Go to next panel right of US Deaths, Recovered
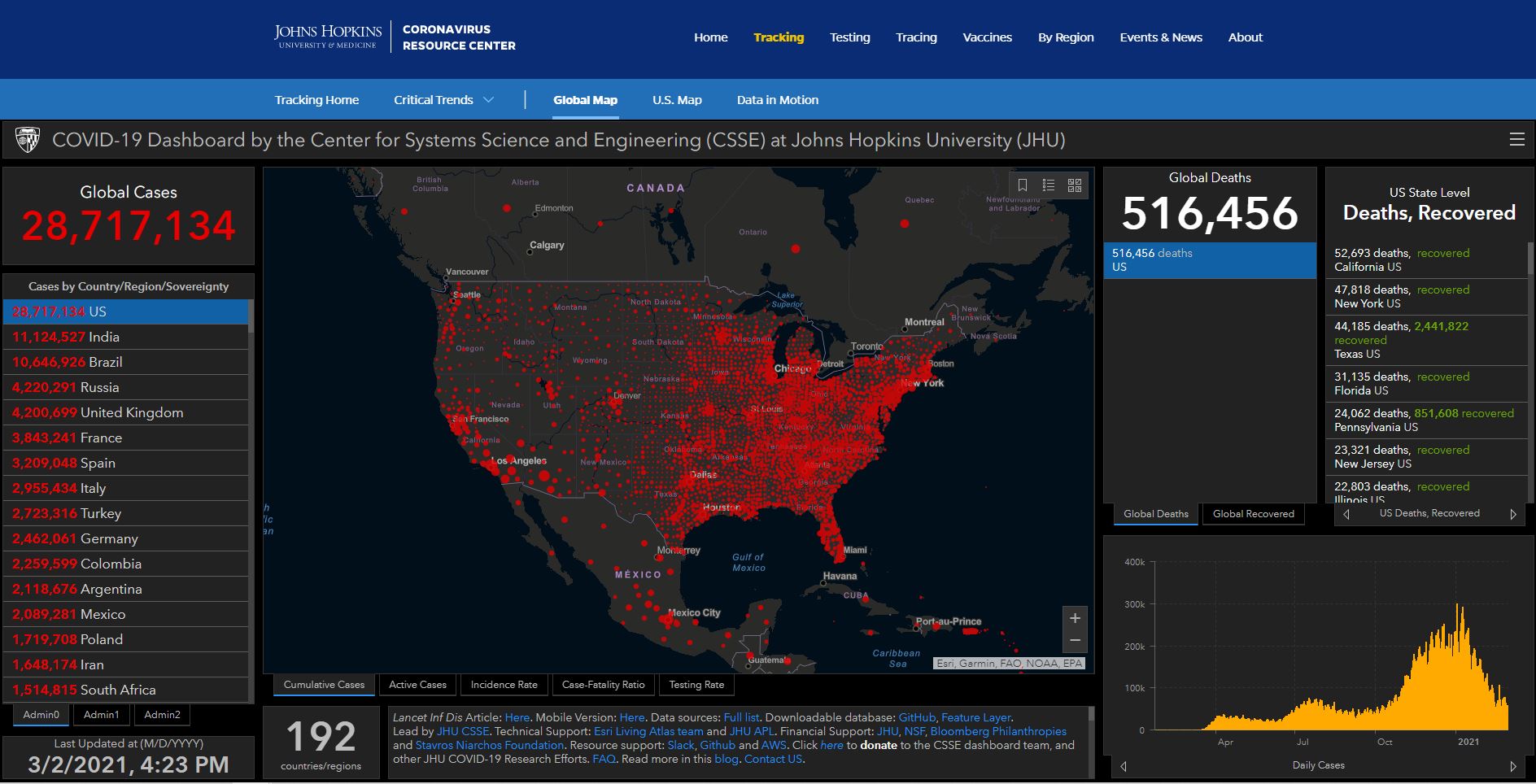Viewport: 1536px width, 784px height. [x=1513, y=514]
